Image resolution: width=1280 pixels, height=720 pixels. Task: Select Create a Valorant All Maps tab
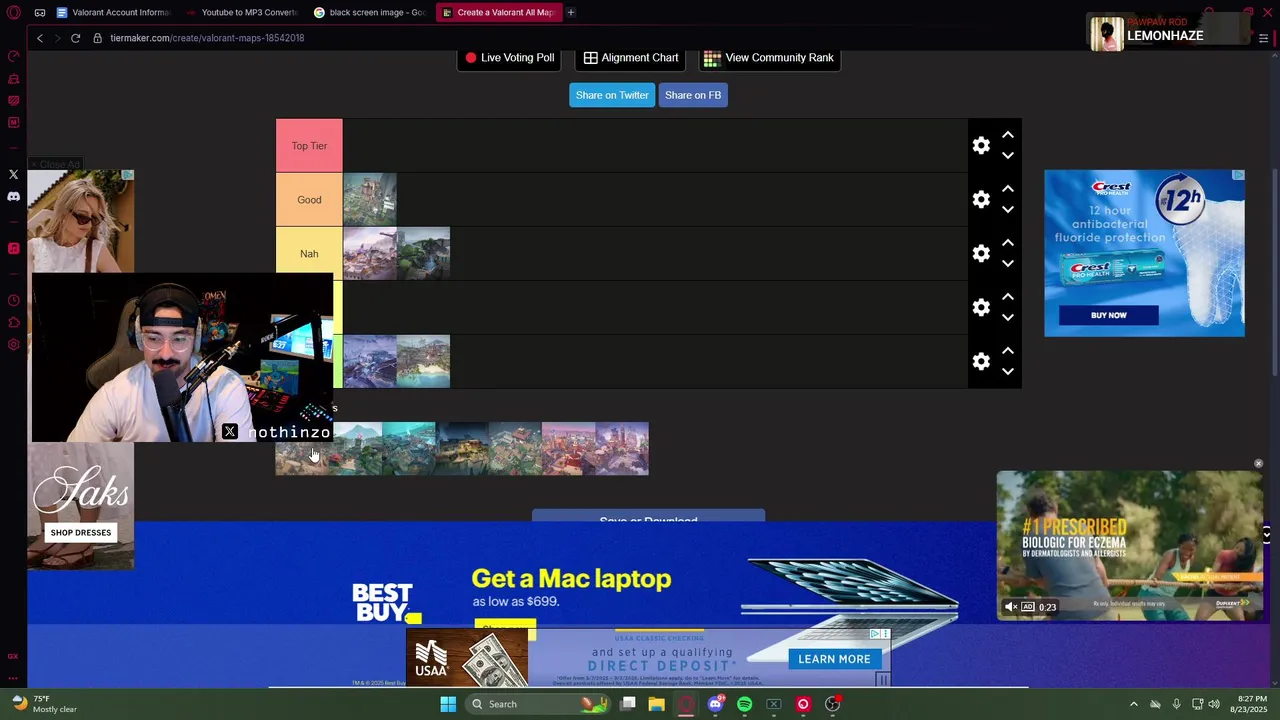(498, 13)
